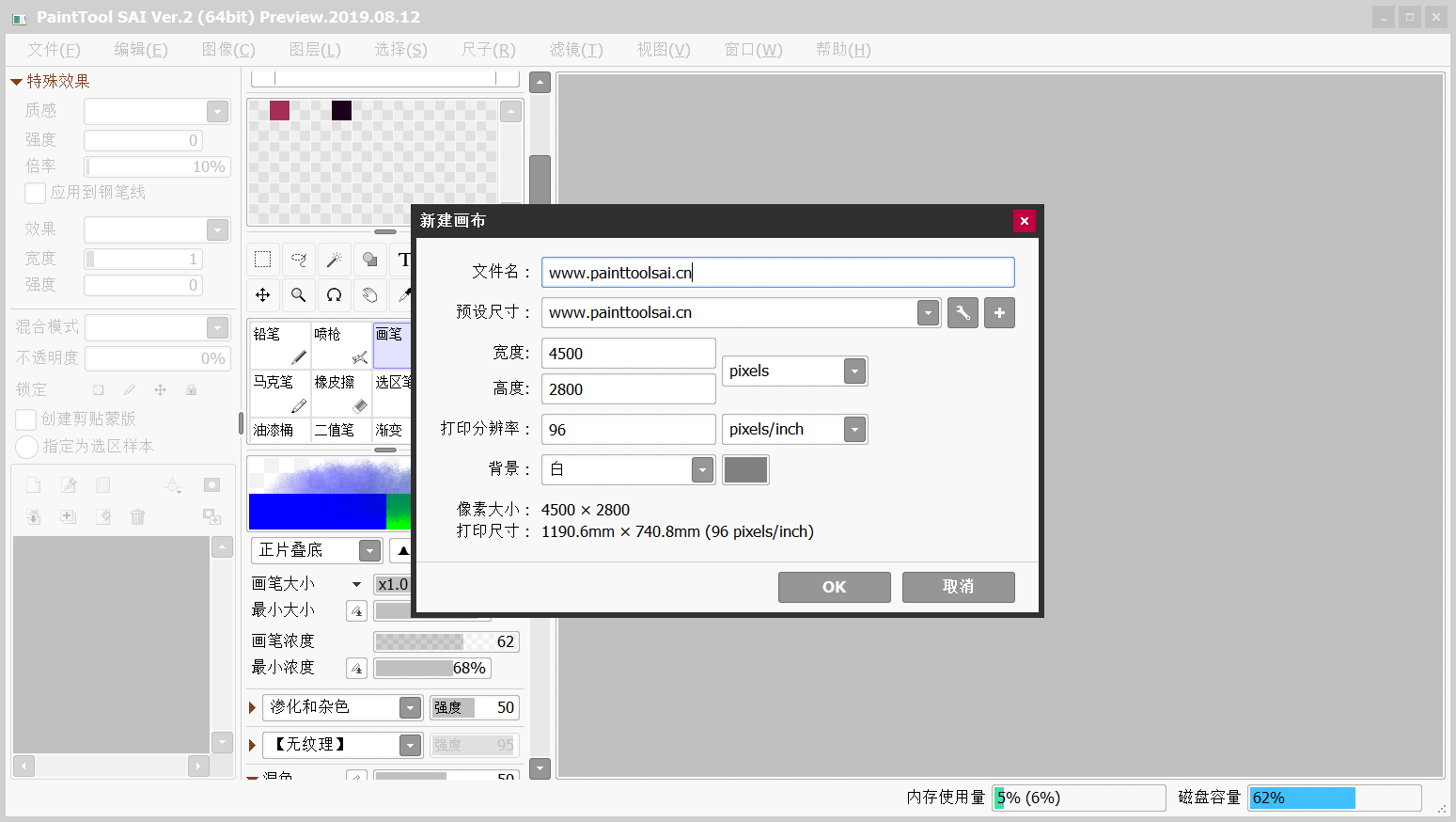Select the move tool
Screen dimensions: 1456x822
click(x=263, y=295)
